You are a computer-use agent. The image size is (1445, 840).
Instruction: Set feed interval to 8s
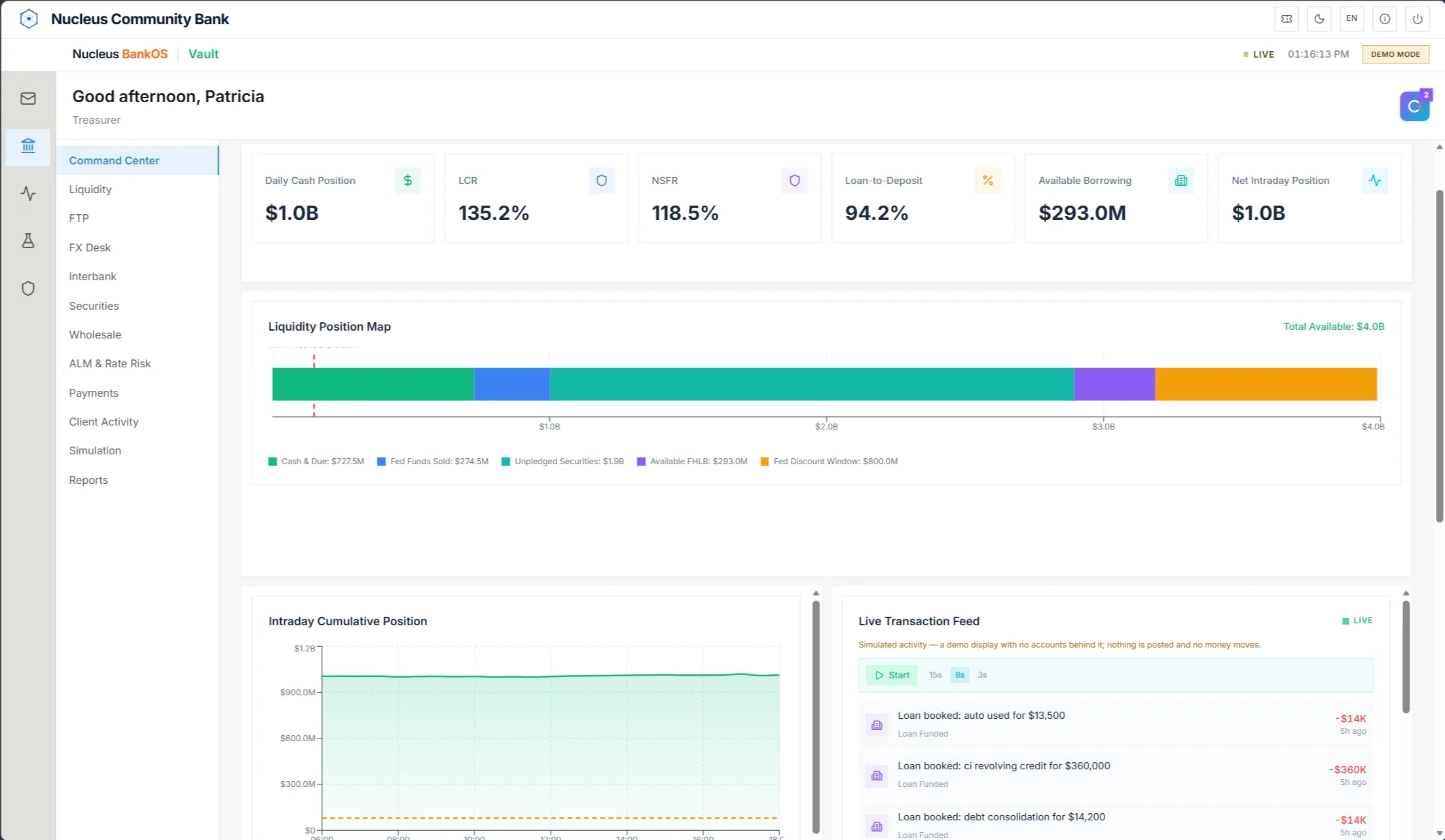(960, 675)
